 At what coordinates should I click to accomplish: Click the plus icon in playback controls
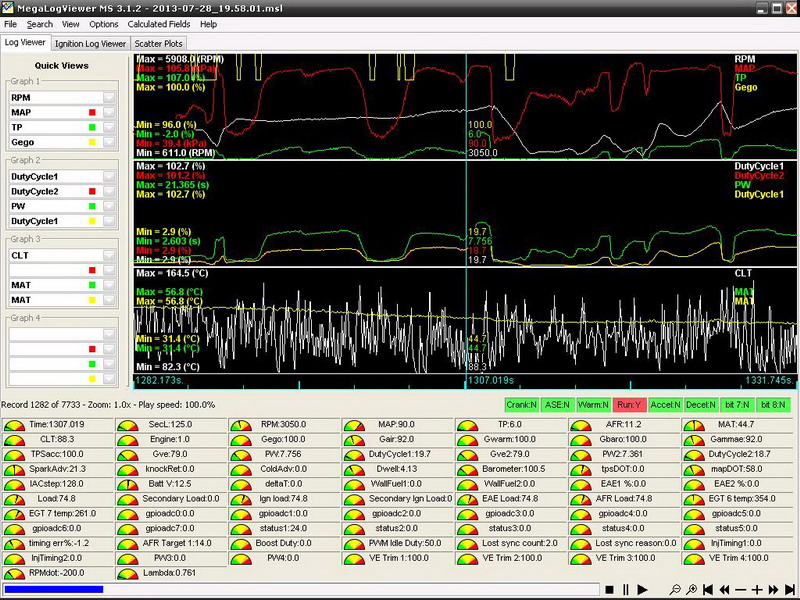click(x=757, y=590)
